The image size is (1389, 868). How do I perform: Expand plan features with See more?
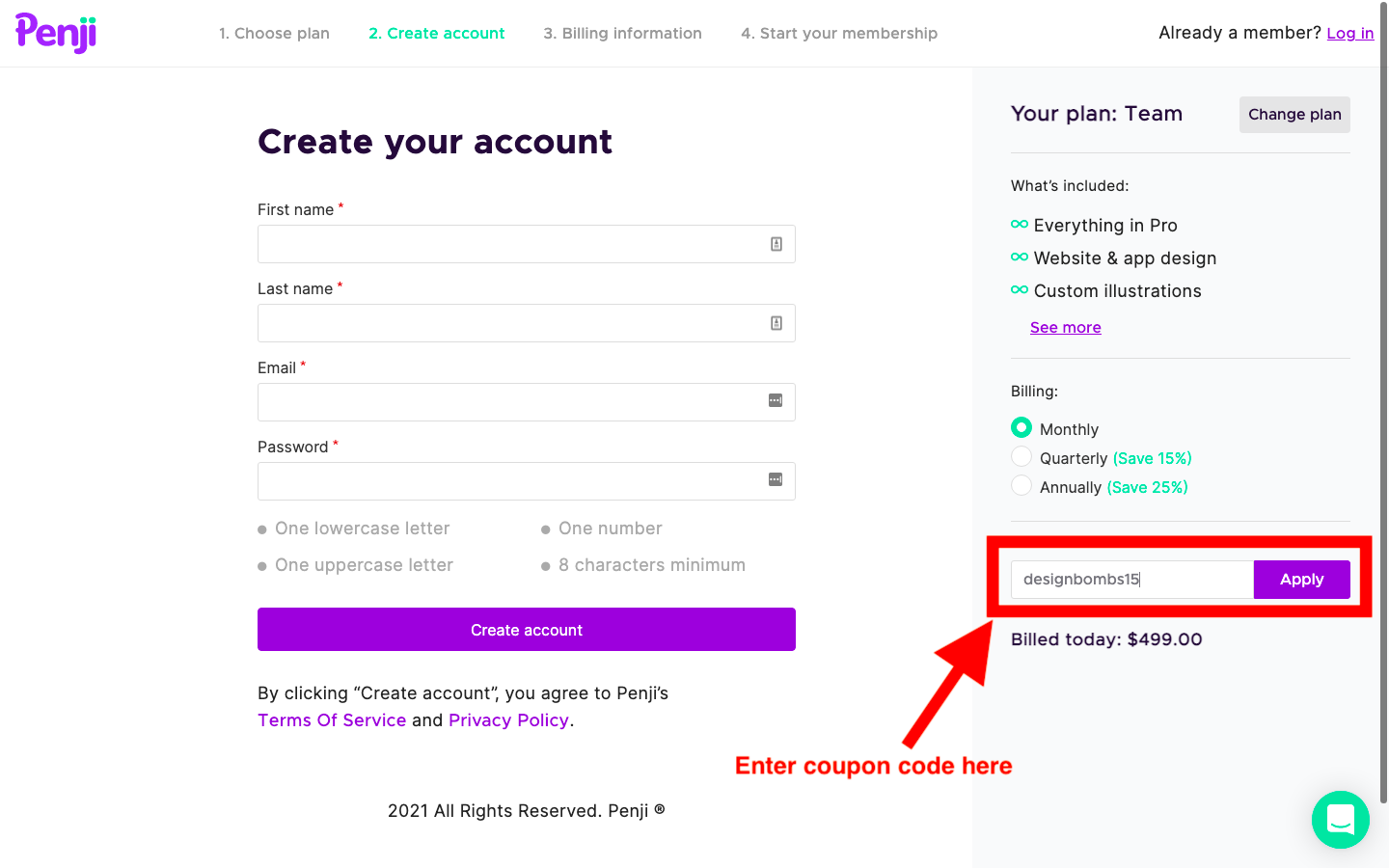(x=1065, y=328)
